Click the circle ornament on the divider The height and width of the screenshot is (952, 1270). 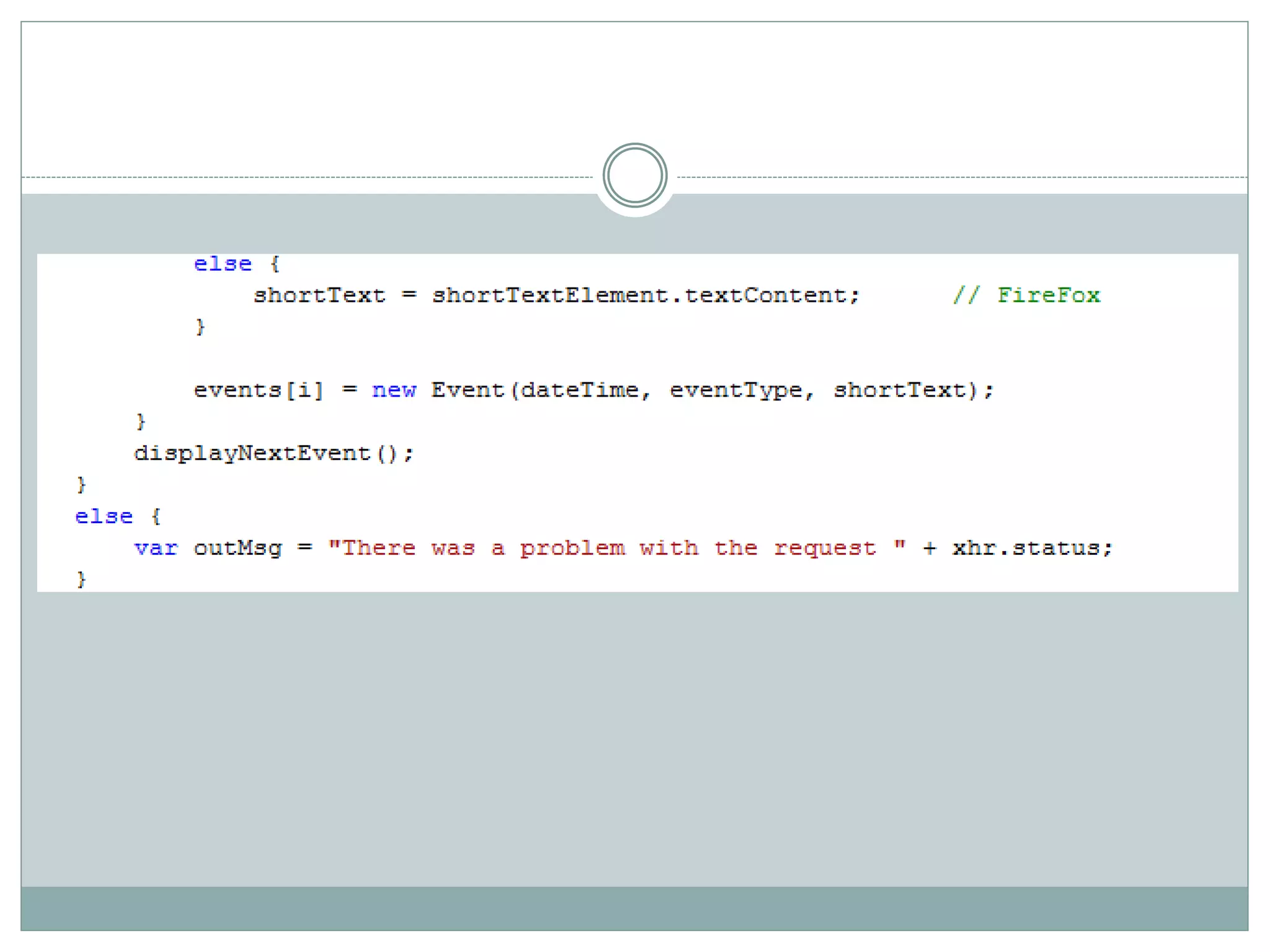click(634, 176)
